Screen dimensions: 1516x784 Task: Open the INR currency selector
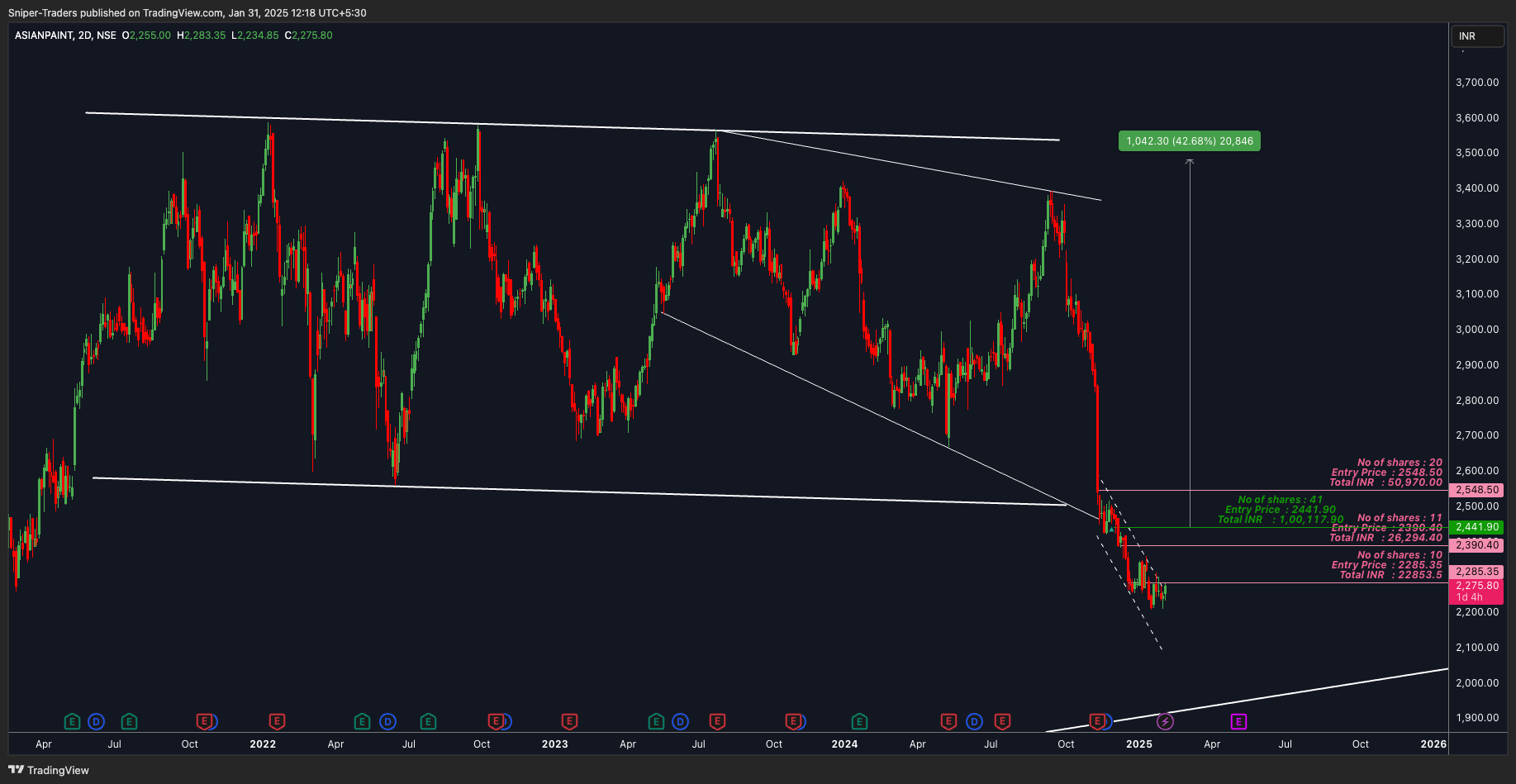[1477, 36]
